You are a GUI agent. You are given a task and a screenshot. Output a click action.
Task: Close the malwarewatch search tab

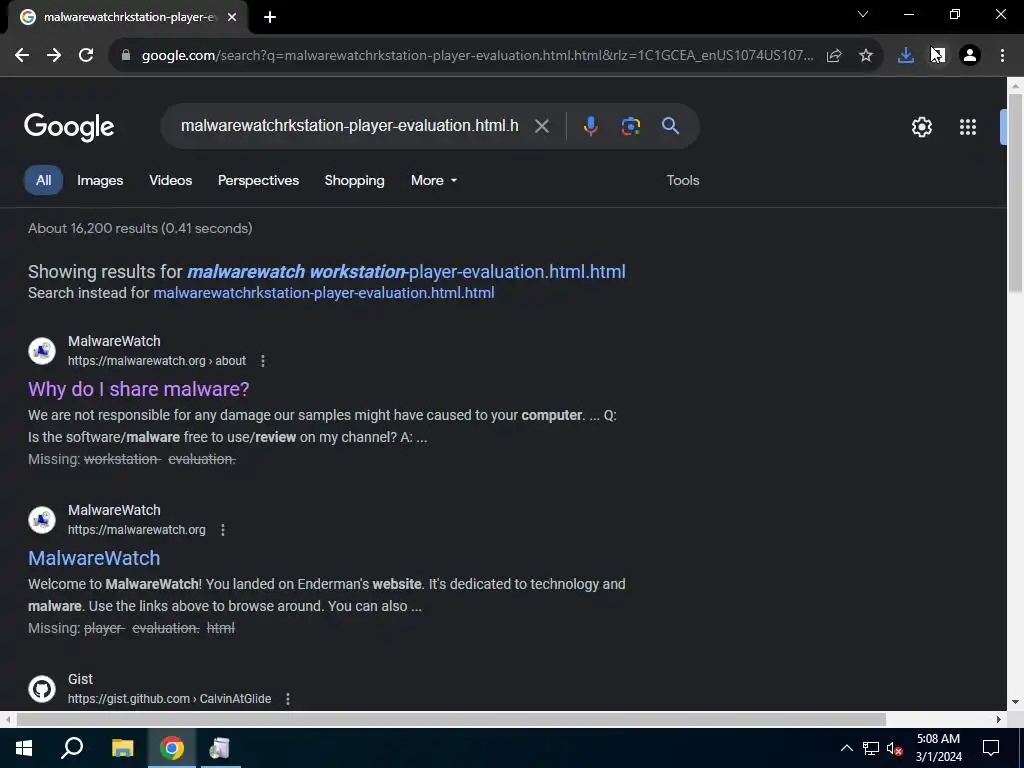point(232,17)
